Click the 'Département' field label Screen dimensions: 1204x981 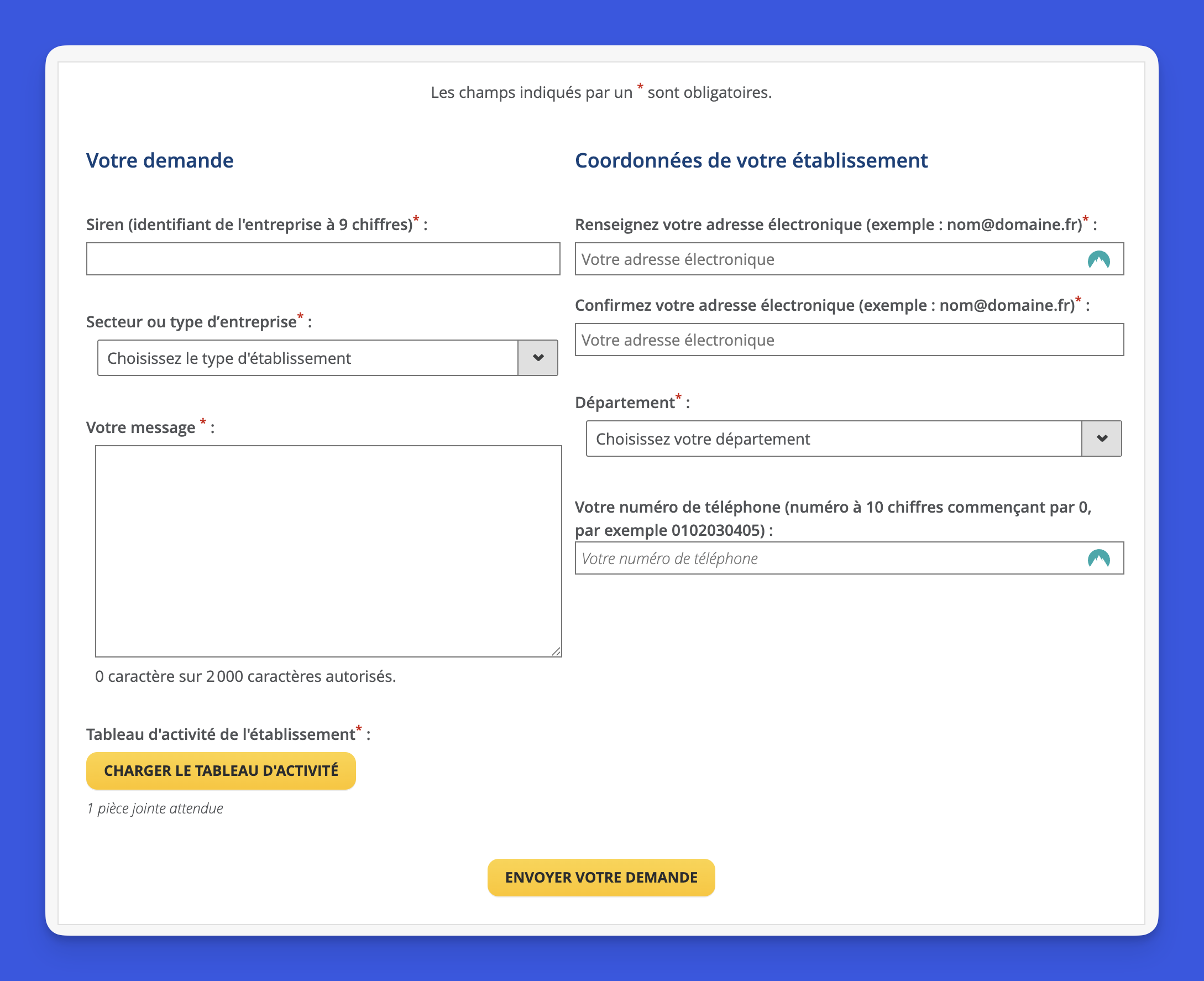click(x=624, y=403)
